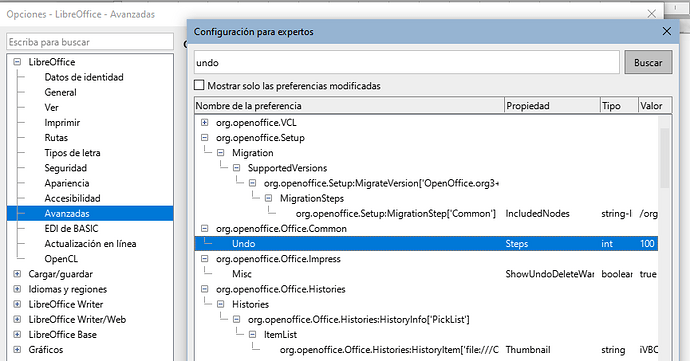The width and height of the screenshot is (690, 361).
Task: Click the Gráficos tree label
Action: coord(46,350)
